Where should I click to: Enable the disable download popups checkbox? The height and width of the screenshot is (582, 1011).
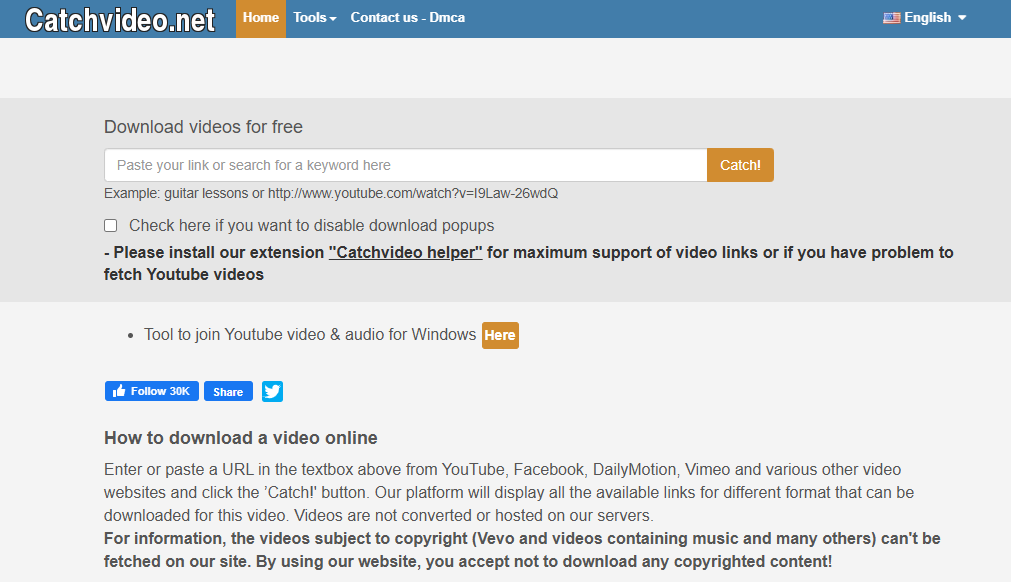click(110, 225)
